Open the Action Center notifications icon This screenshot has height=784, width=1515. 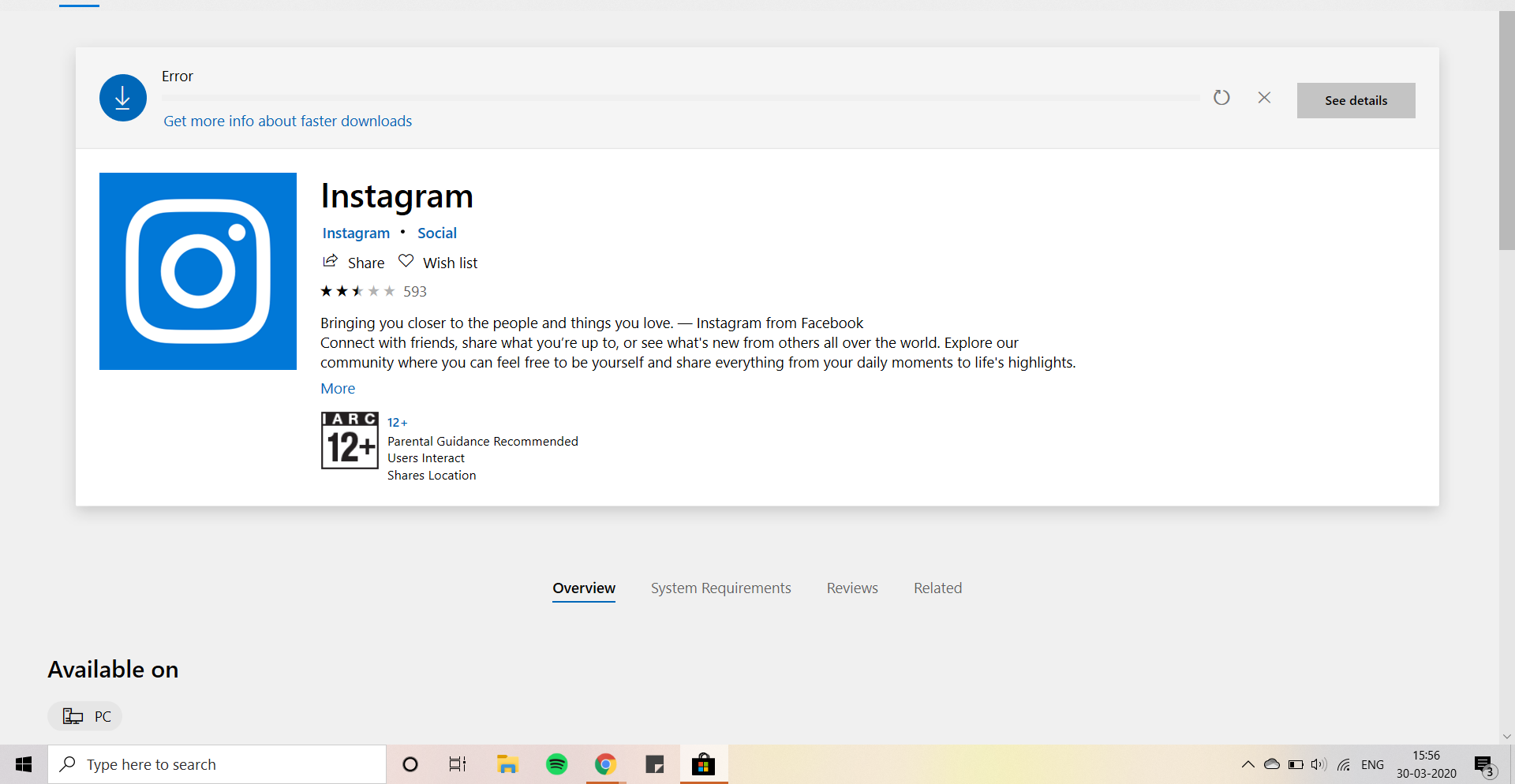pyautogui.click(x=1485, y=765)
